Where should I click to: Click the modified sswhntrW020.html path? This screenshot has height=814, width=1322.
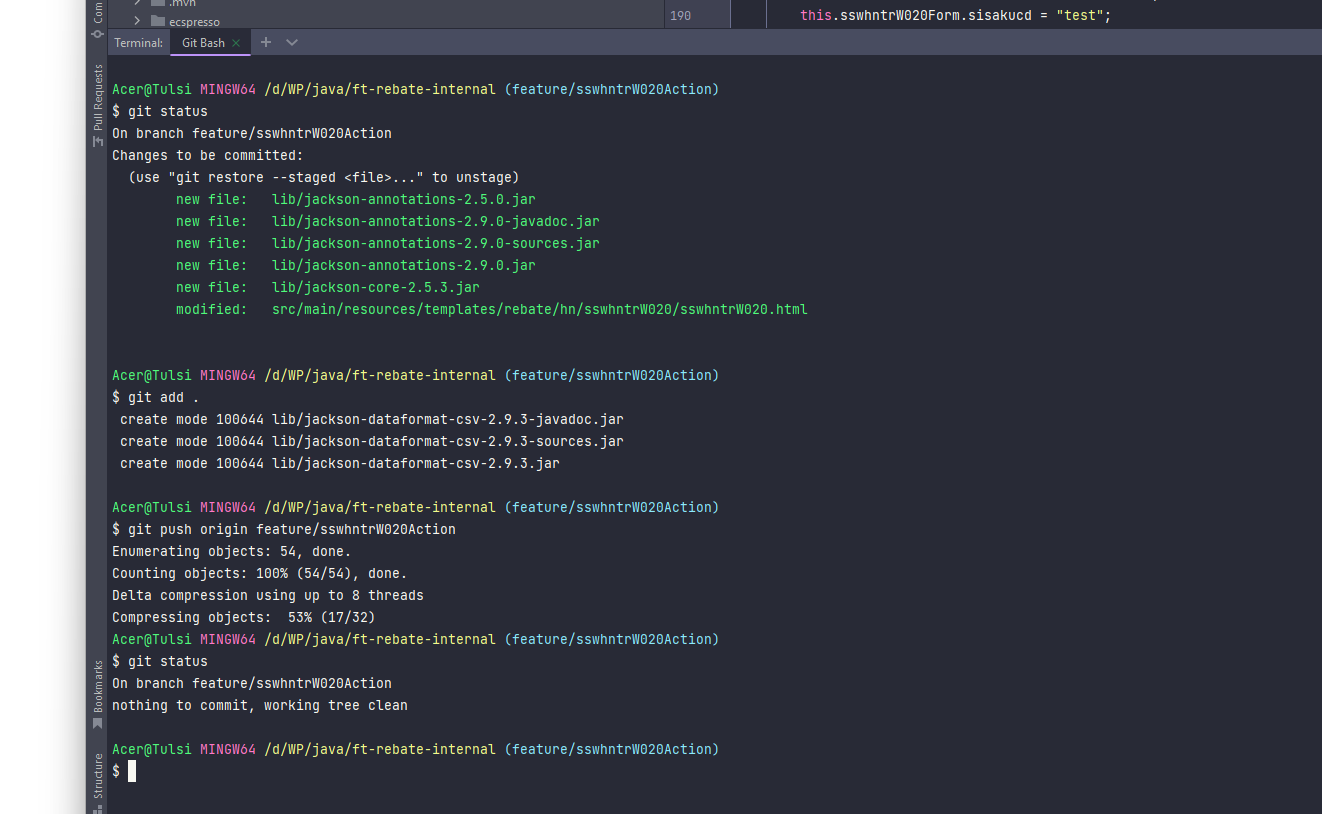(x=540, y=309)
